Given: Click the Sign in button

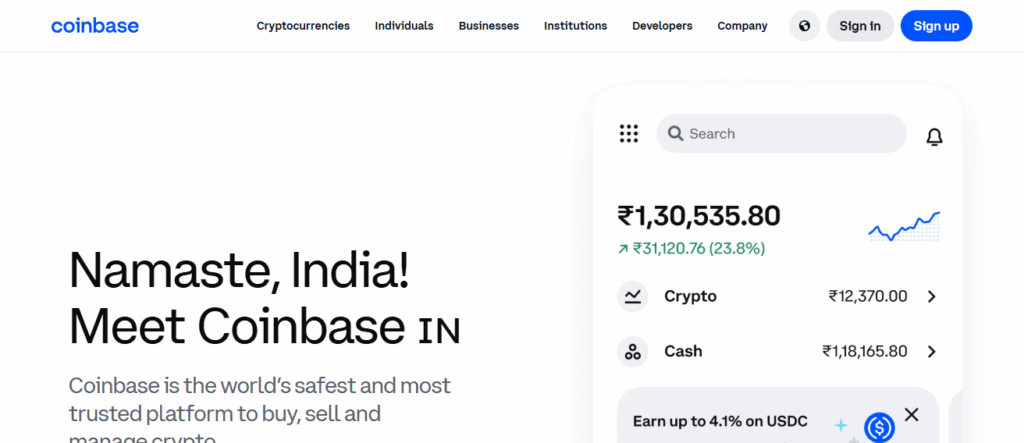Looking at the screenshot, I should point(860,26).
